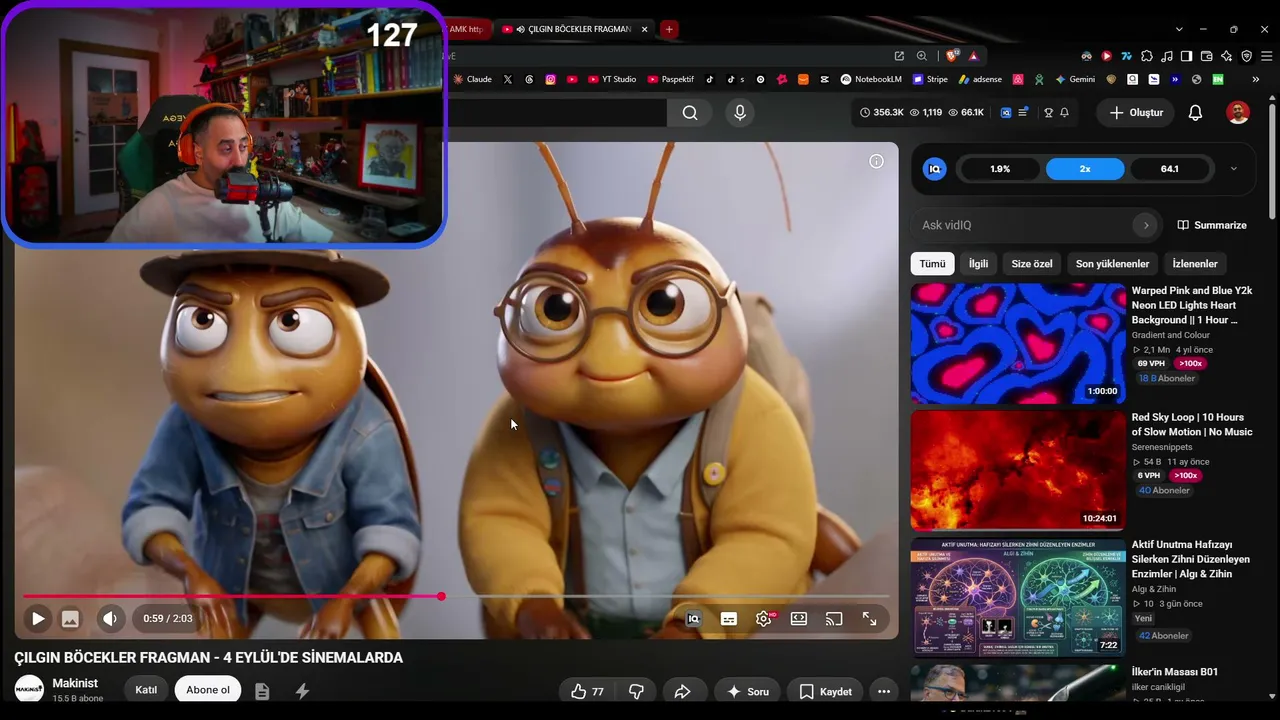Image resolution: width=1280 pixels, height=720 pixels.
Task: Open the browser extensions puzzle icon
Action: tap(1147, 56)
